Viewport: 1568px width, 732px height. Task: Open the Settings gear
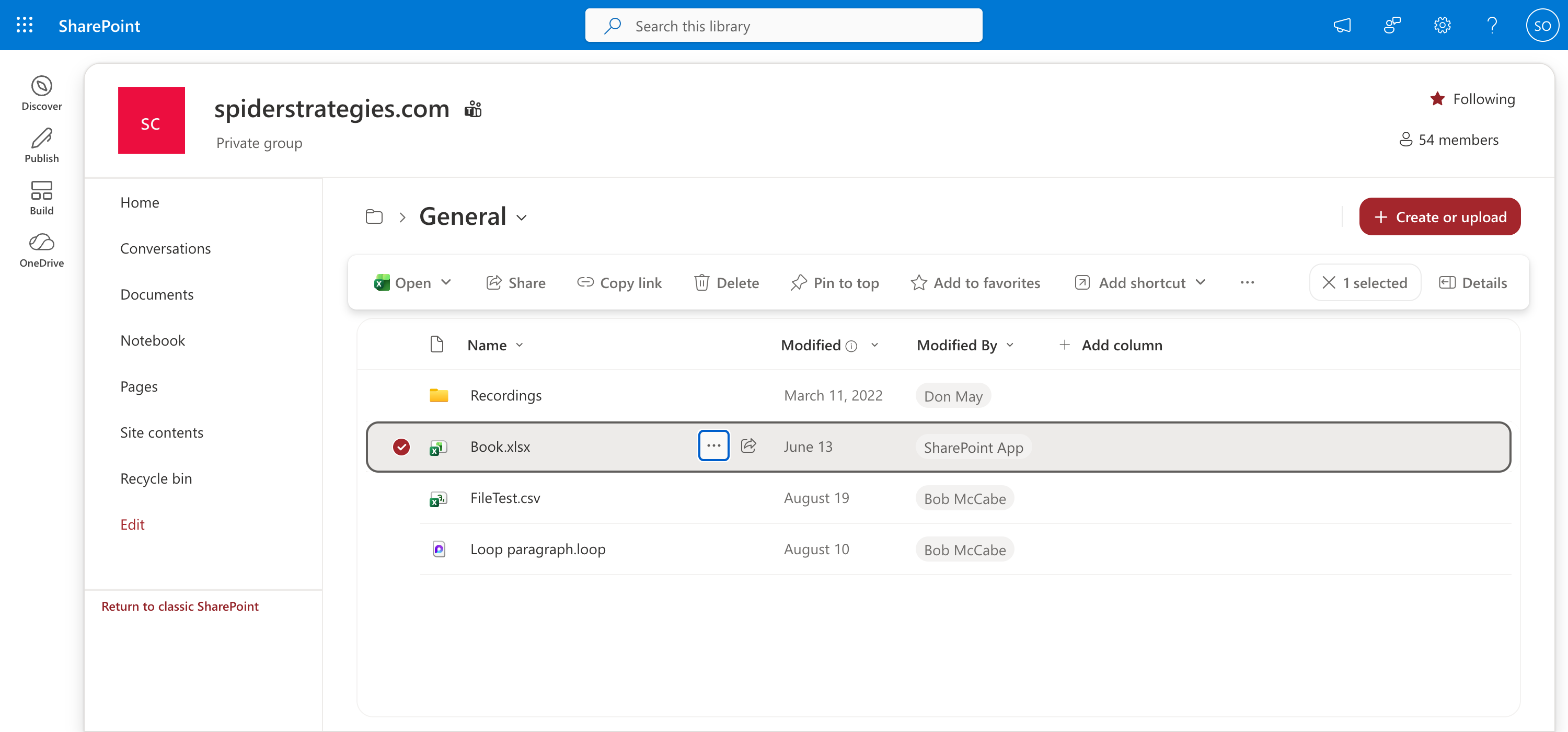pos(1442,25)
